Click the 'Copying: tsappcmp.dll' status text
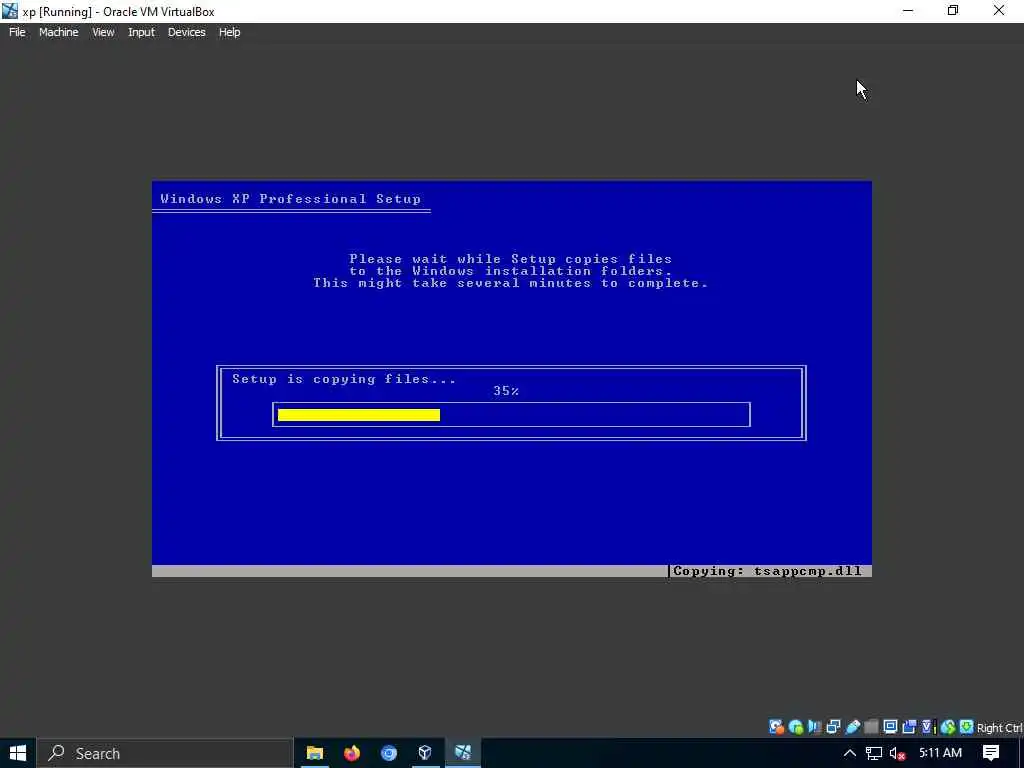The height and width of the screenshot is (768, 1024). tap(767, 571)
